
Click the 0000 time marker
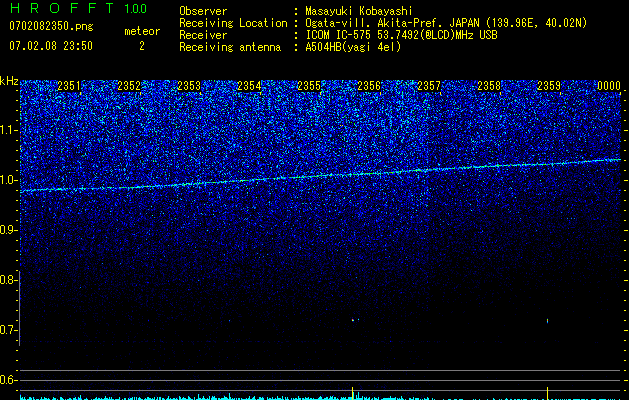point(609,86)
